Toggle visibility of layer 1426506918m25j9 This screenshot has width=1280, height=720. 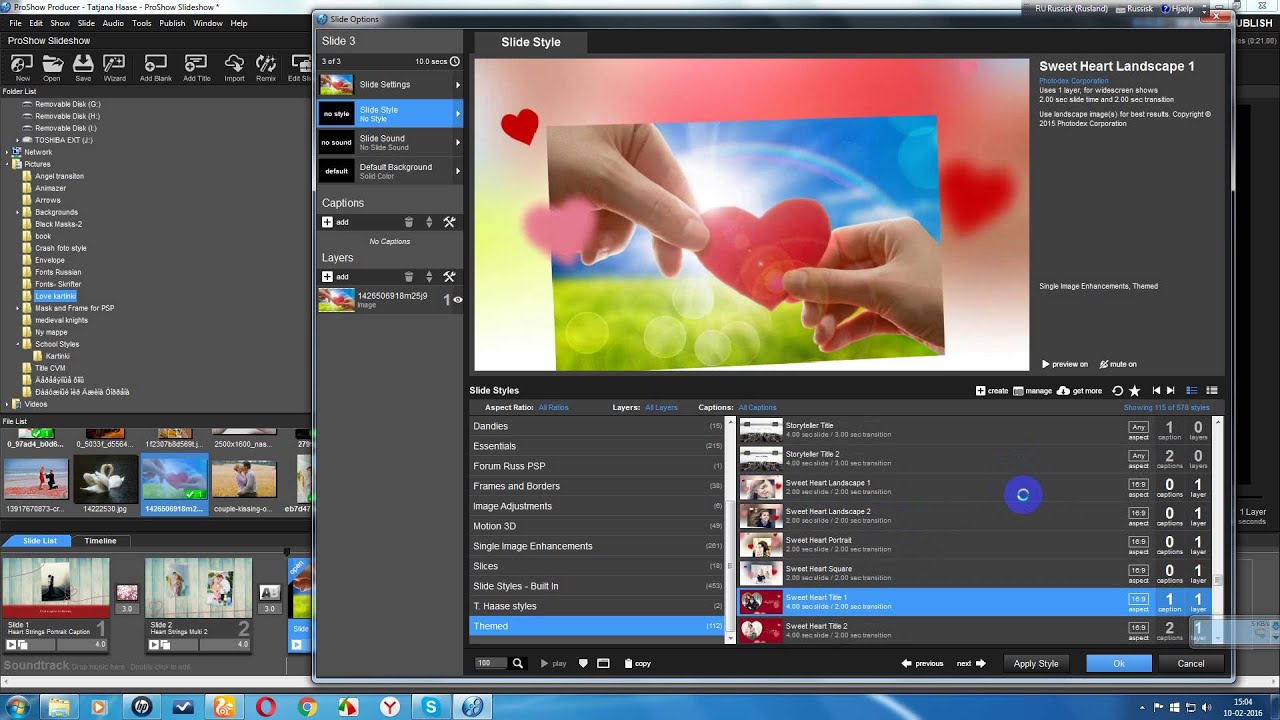click(458, 299)
